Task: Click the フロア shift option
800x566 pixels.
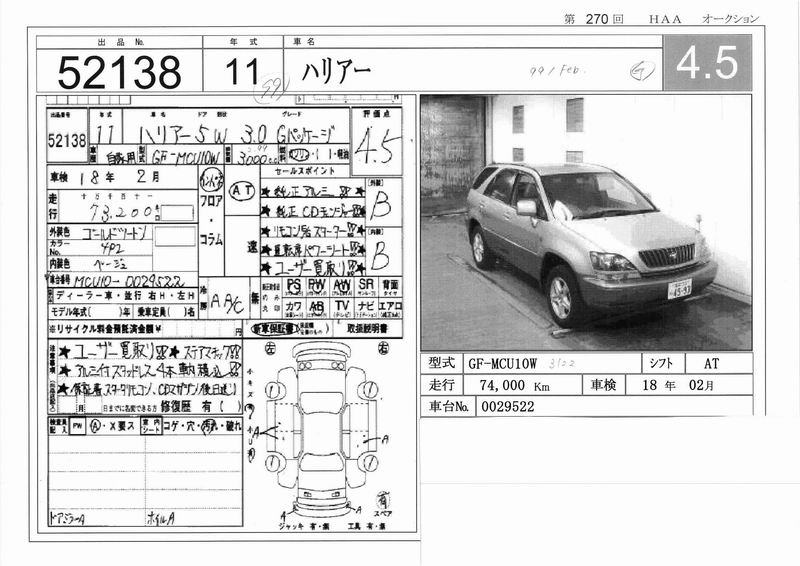Action: 211,201
